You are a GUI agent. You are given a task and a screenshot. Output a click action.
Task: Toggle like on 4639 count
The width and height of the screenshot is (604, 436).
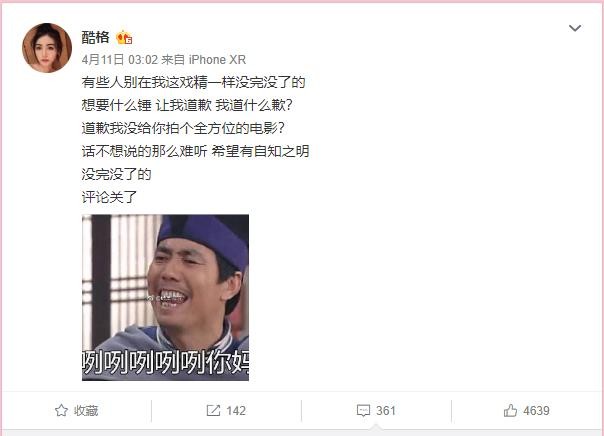pyautogui.click(x=536, y=411)
